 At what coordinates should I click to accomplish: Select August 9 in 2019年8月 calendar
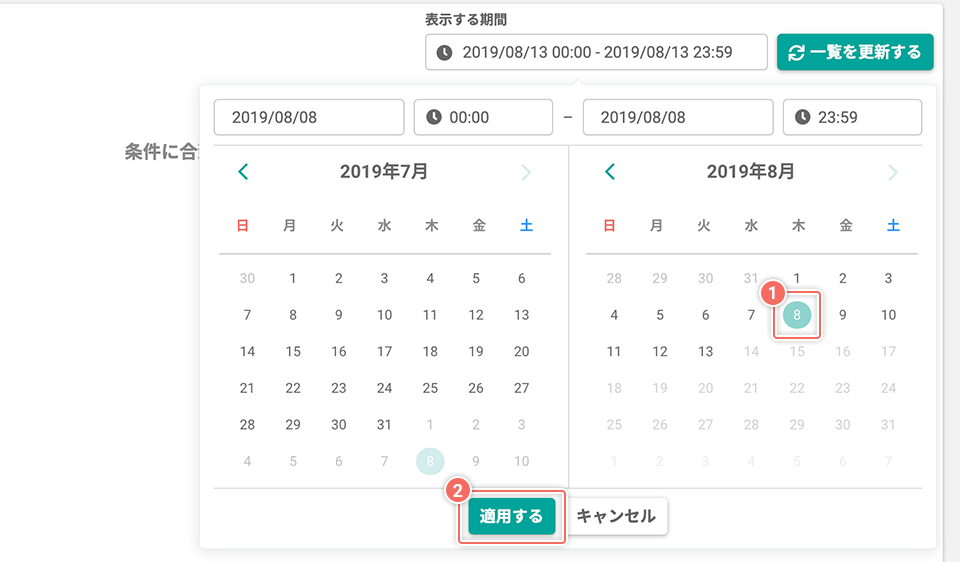(x=842, y=315)
